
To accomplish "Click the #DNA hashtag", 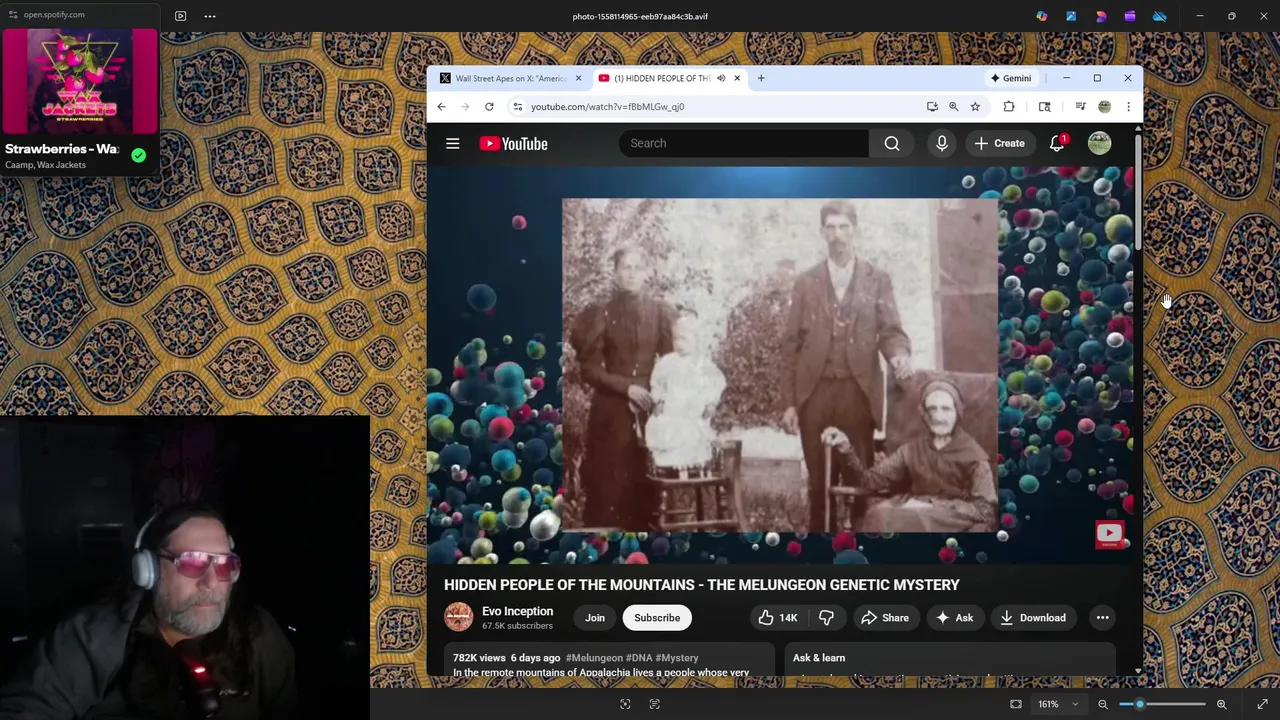I will (639, 658).
